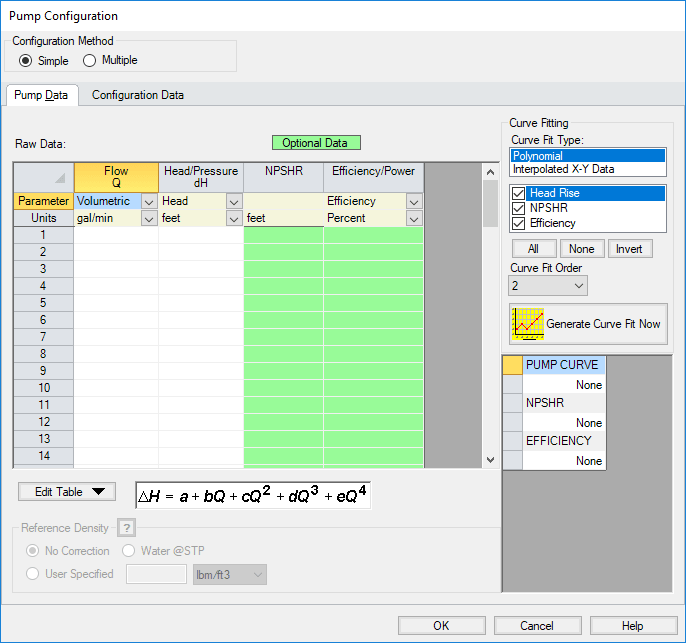
Task: Click the Flow Q column header
Action: (x=116, y=177)
